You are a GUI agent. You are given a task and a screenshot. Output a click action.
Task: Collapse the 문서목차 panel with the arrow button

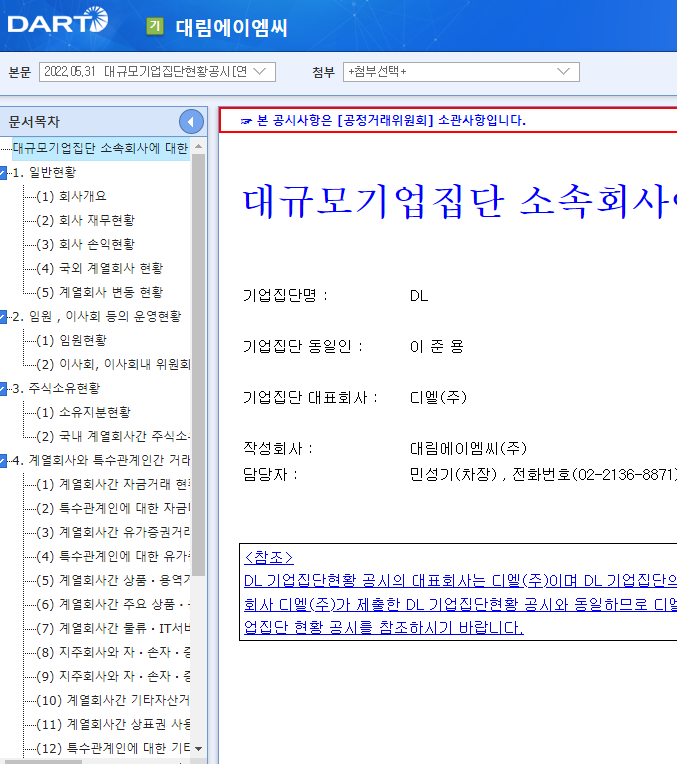[x=191, y=122]
